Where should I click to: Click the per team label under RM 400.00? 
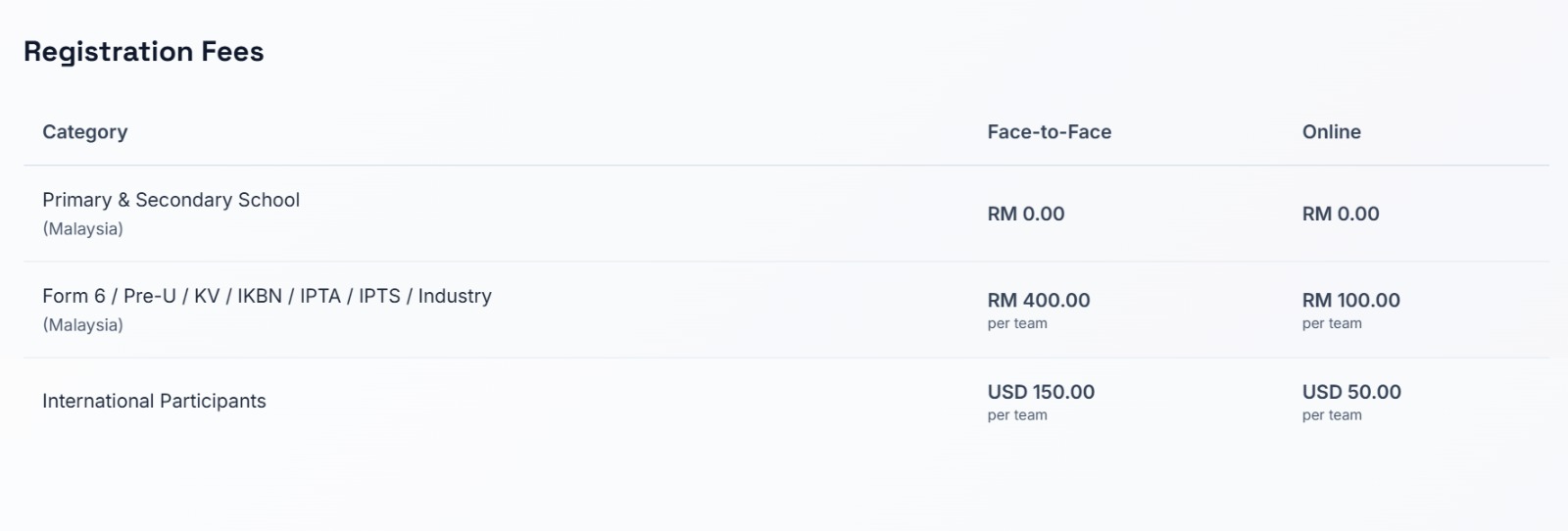pos(1016,323)
